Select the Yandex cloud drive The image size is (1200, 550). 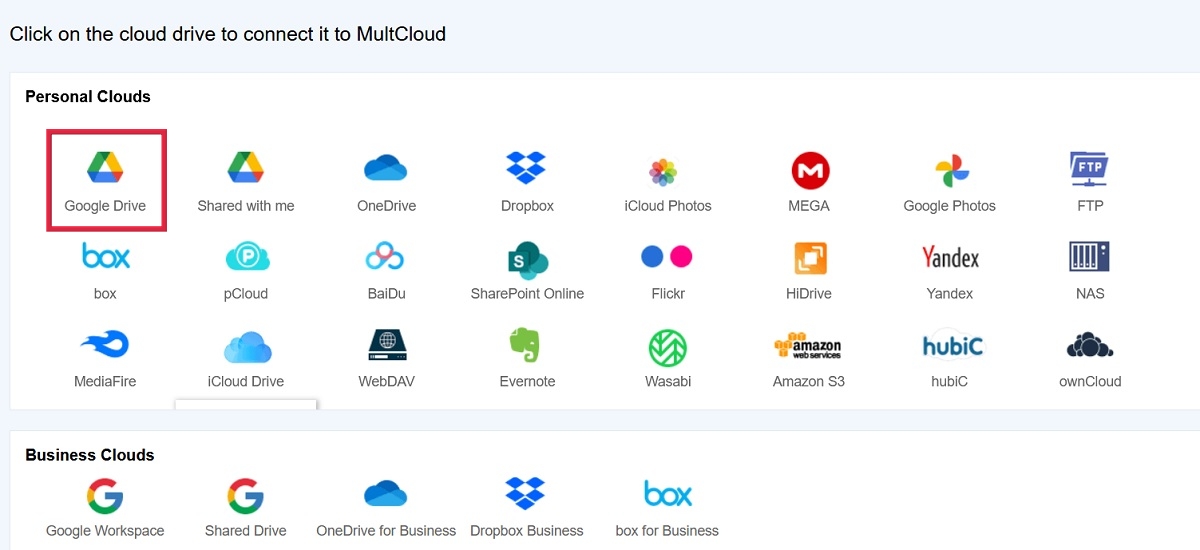tap(949, 270)
